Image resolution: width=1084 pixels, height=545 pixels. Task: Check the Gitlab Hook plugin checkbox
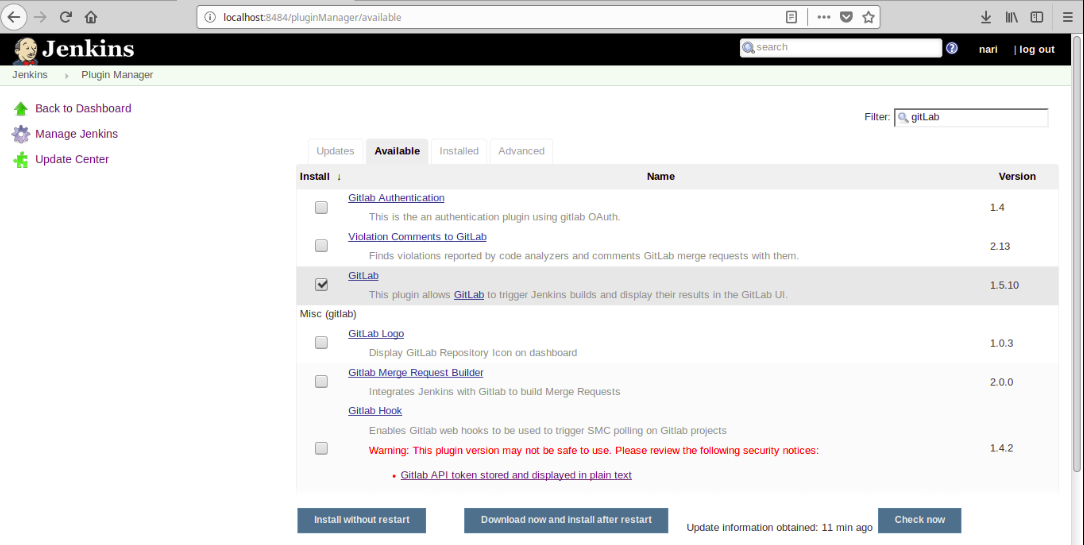(321, 448)
